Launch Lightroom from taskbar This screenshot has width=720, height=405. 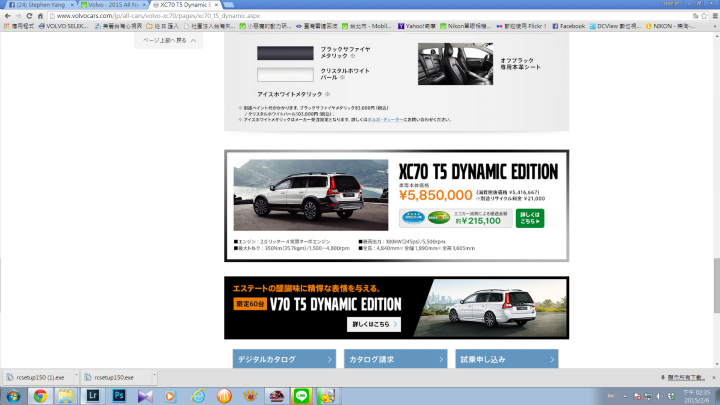[x=92, y=396]
